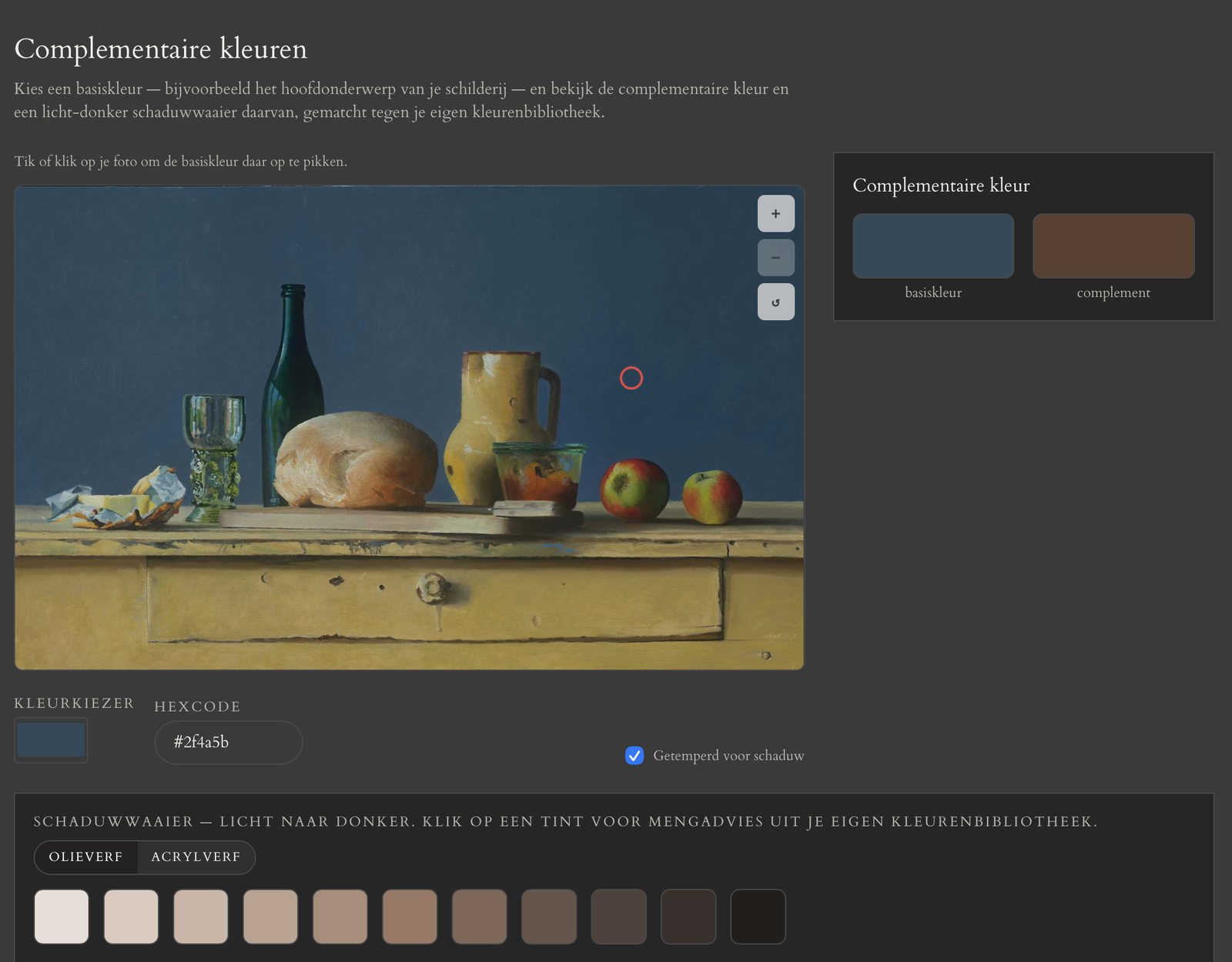Pick the ninth shadow fan tint
1232x962 pixels.
click(x=619, y=916)
